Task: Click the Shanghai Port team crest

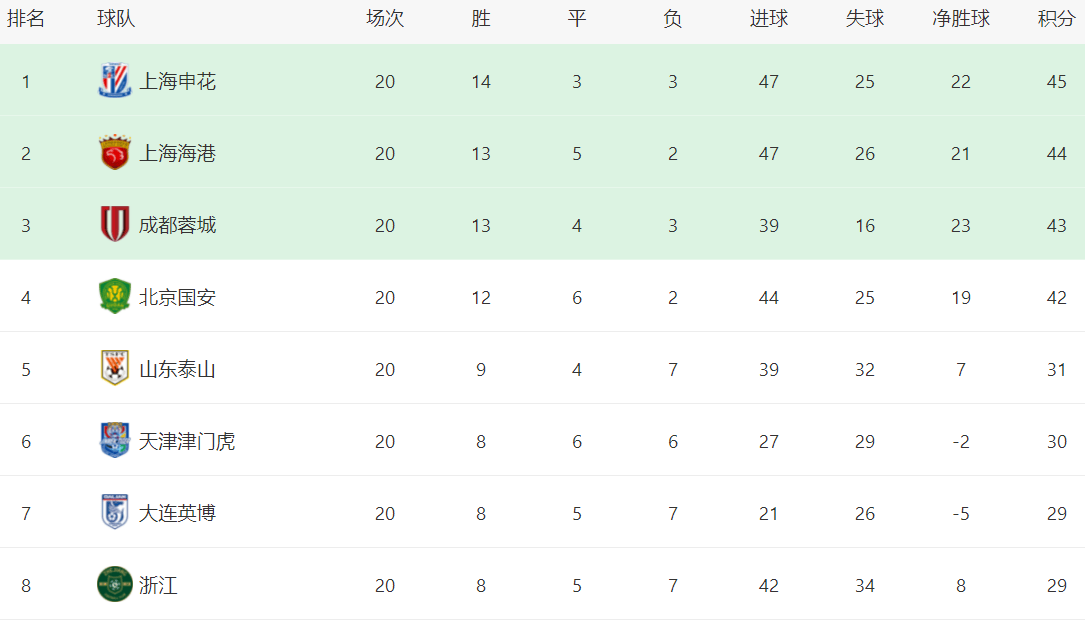Action: [x=115, y=153]
